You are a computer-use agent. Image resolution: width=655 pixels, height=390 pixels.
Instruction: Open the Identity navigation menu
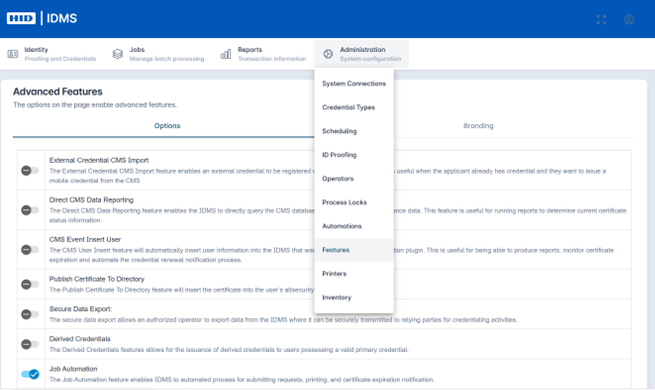coord(52,54)
